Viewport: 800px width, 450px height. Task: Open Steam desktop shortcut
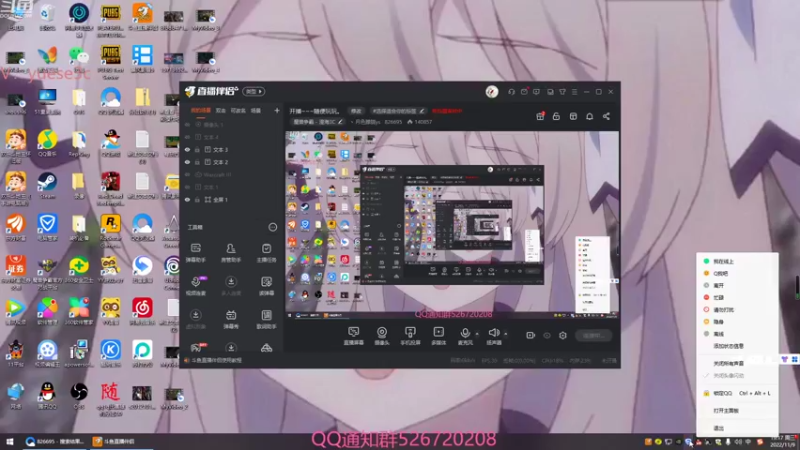47,186
